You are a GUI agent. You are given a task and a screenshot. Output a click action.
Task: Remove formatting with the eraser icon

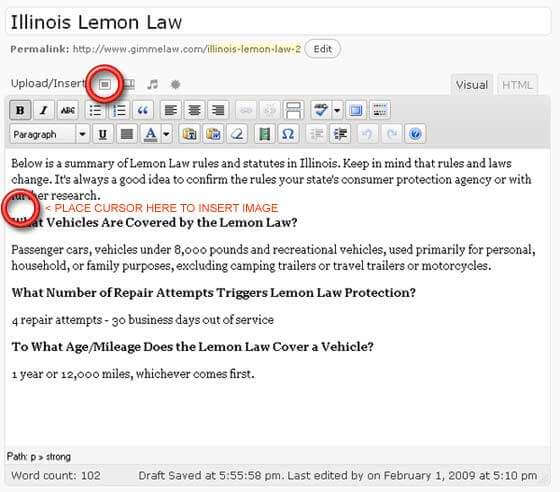point(237,134)
